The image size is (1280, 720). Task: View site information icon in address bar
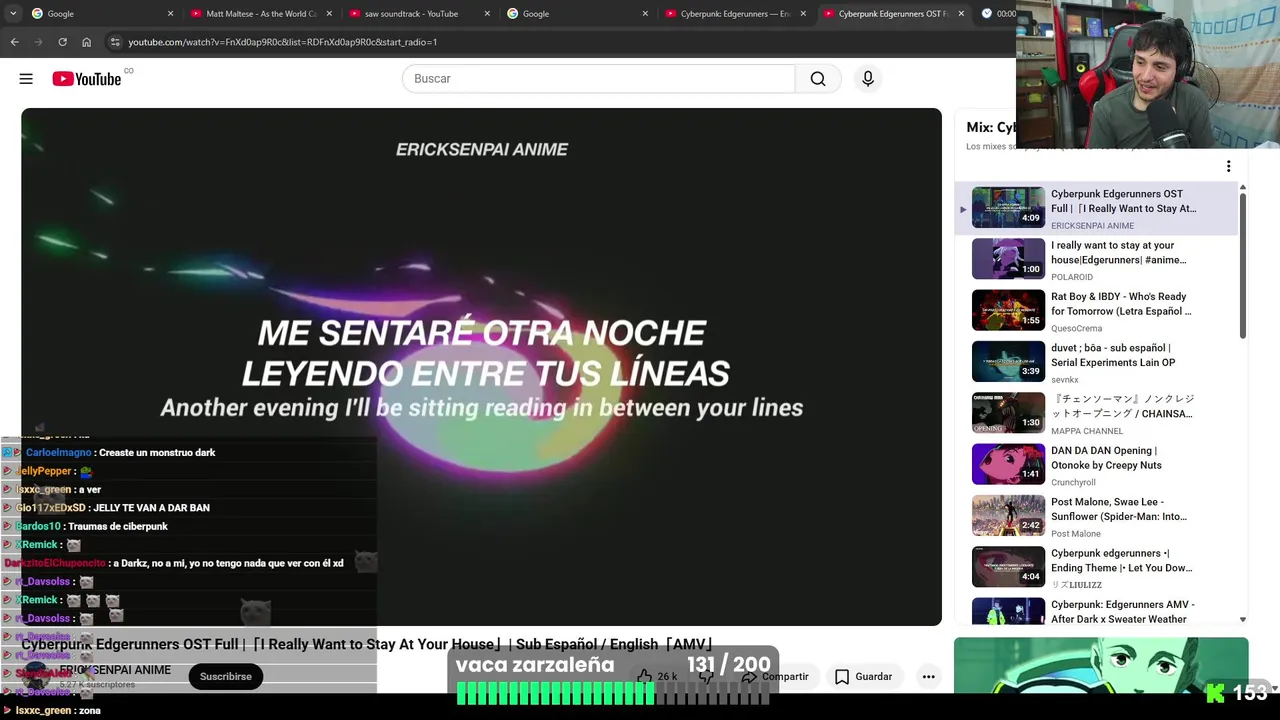tap(115, 42)
